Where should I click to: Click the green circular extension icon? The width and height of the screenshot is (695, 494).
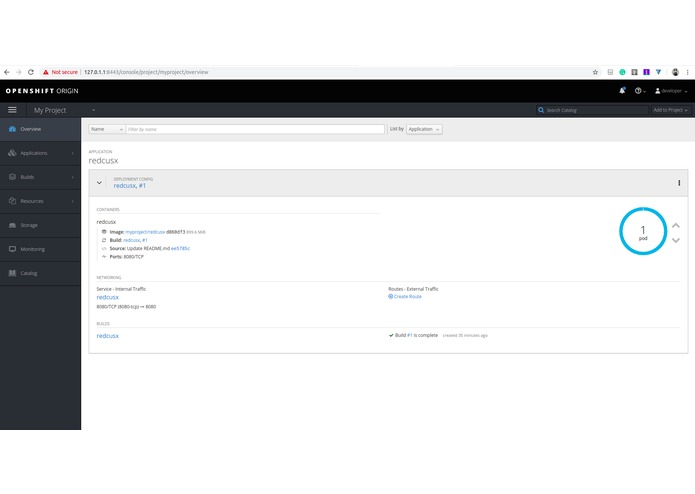(622, 72)
